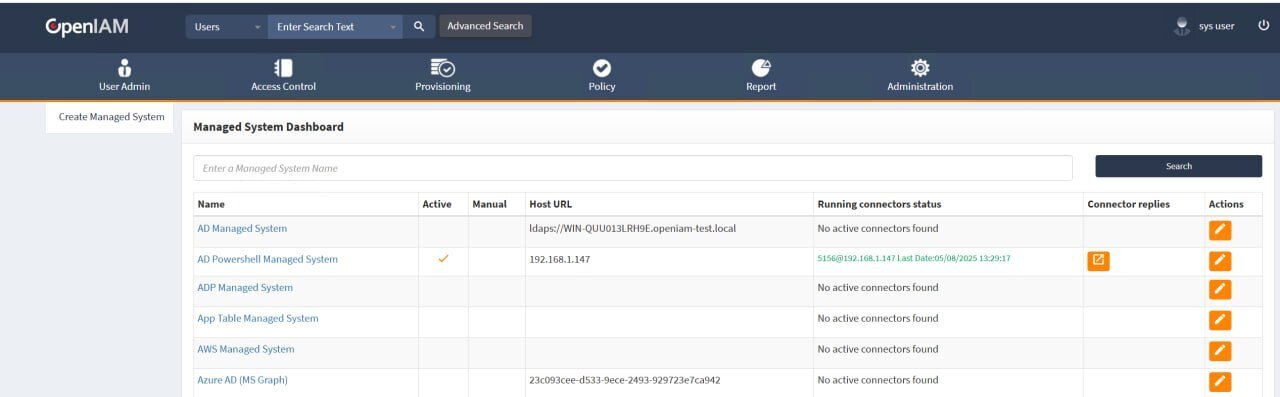Open the Access Control menu
Image resolution: width=1280 pixels, height=397 pixels.
click(283, 75)
